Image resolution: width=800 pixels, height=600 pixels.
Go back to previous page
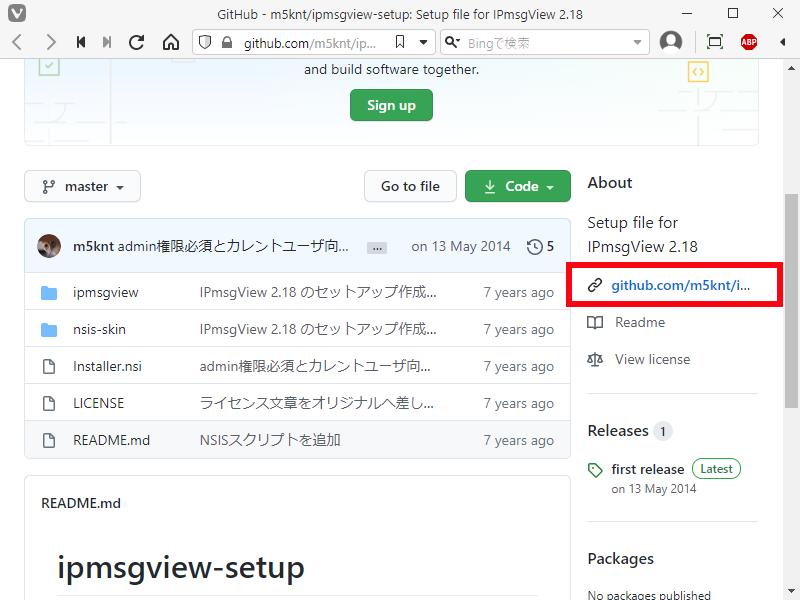pyautogui.click(x=17, y=42)
